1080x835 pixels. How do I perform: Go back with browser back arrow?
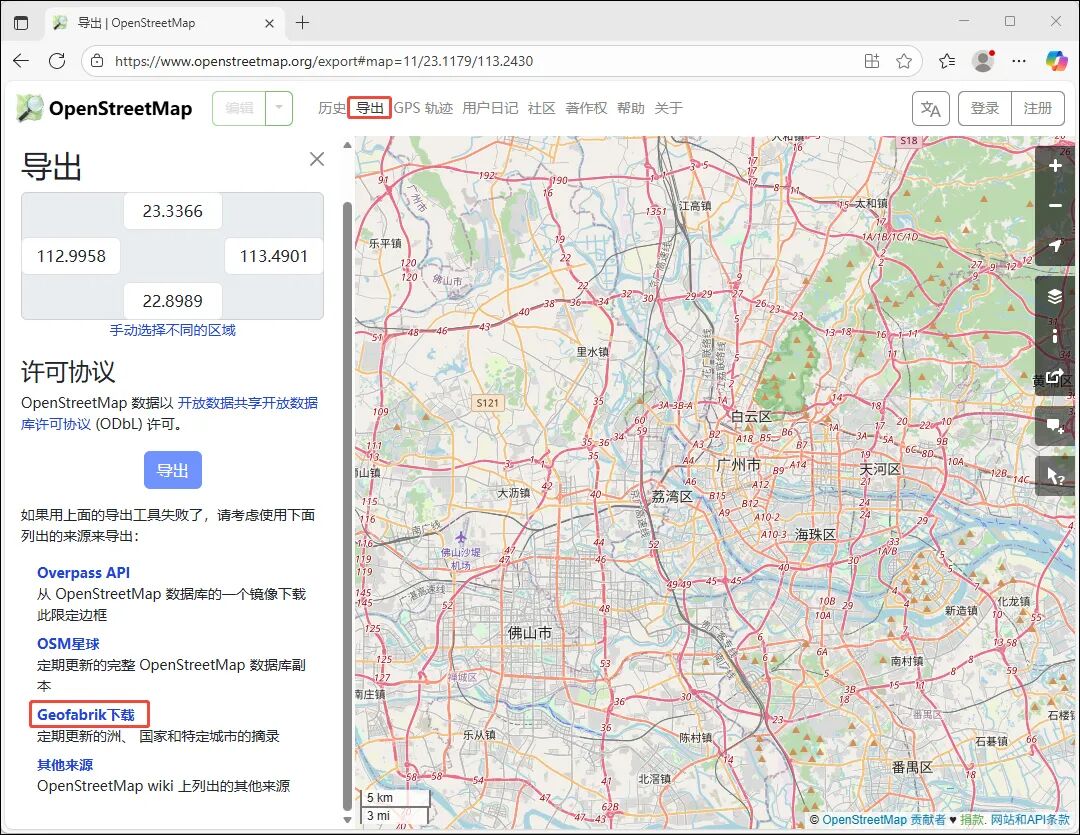click(21, 61)
